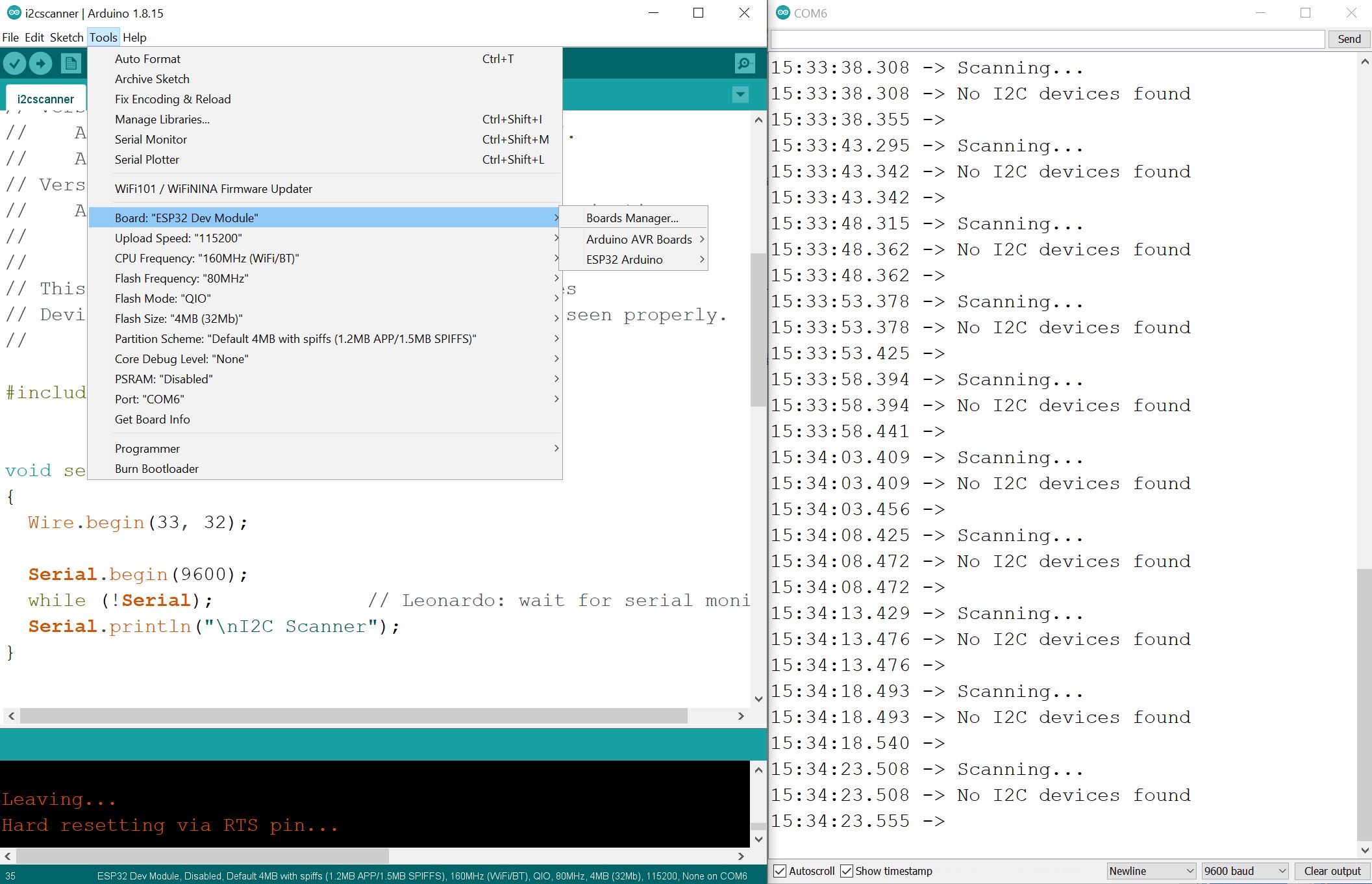Click the serial monitor vertical scrollbar thumb
Screen dimensions: 1372x884
1364,705
